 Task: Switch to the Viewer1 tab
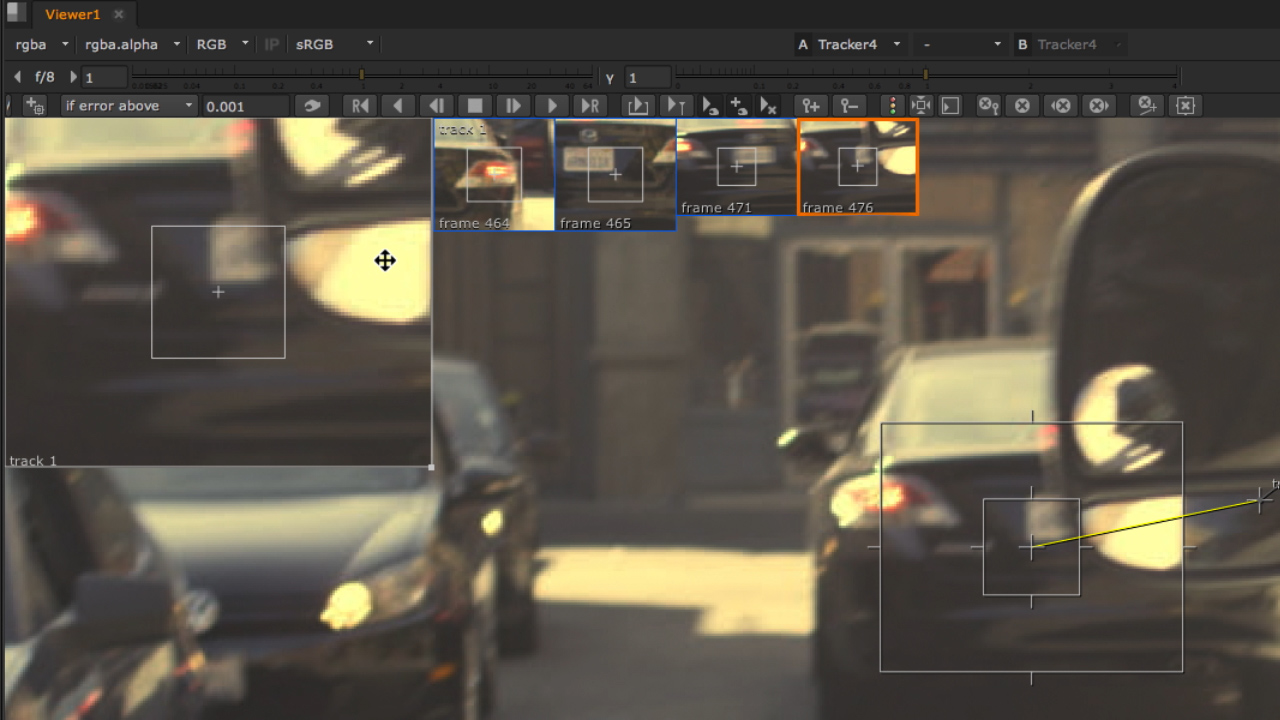click(x=73, y=14)
